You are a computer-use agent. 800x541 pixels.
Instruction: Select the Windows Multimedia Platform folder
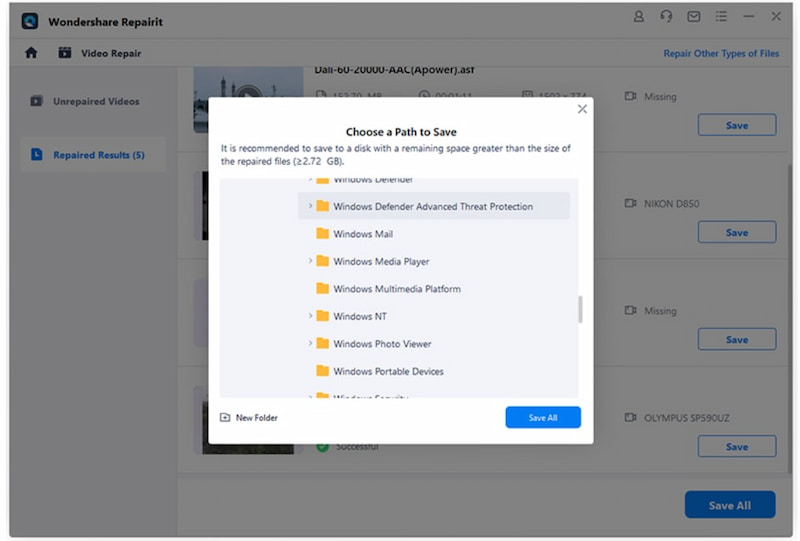tap(396, 289)
